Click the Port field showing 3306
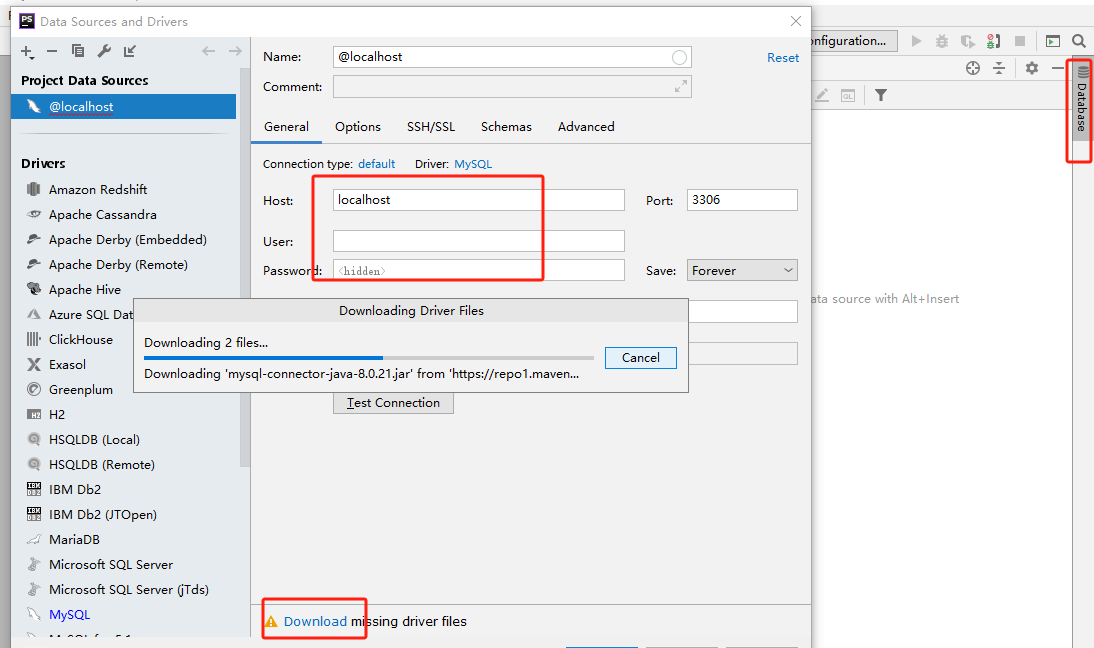Viewport: 1094px width, 648px height. pyautogui.click(x=742, y=200)
